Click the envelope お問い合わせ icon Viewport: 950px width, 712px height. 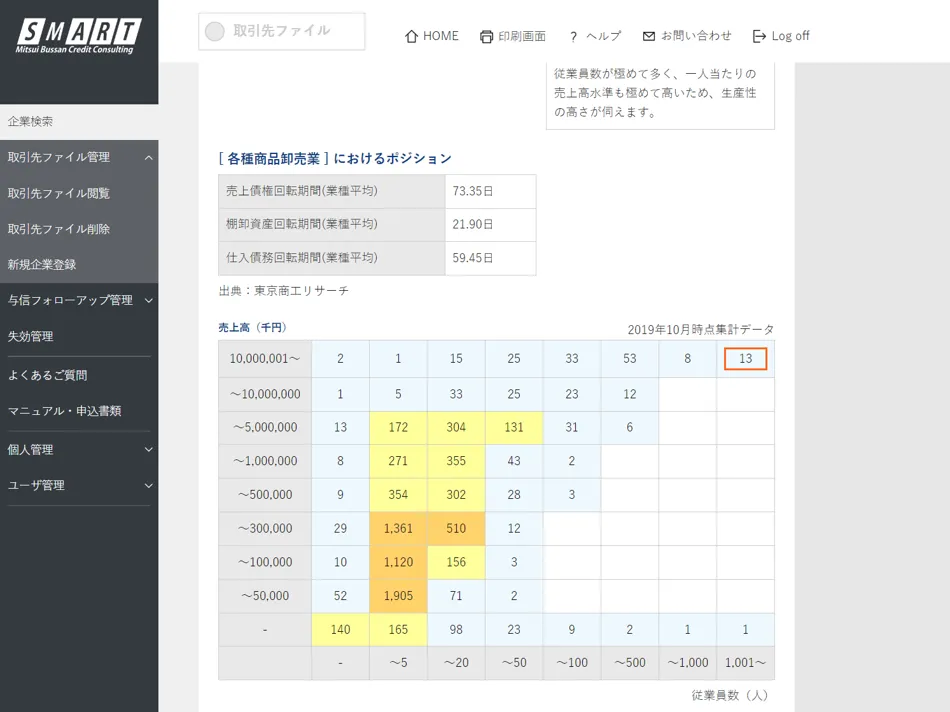tap(649, 36)
